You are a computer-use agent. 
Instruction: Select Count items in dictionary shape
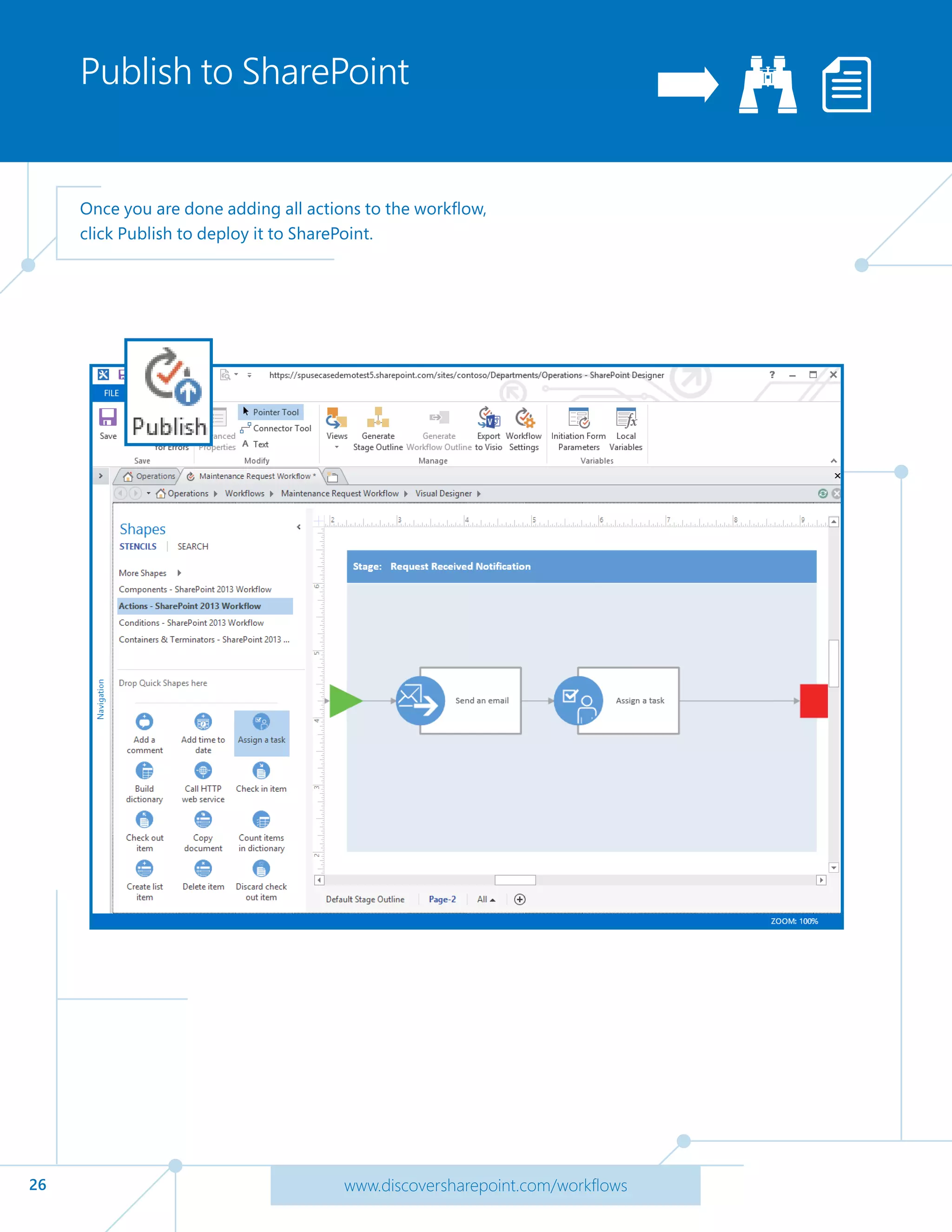[261, 832]
